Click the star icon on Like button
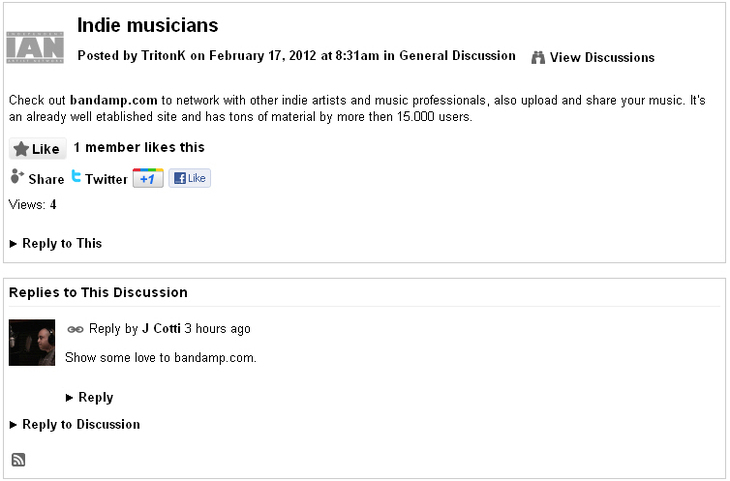Image resolution: width=730 pixels, height=481 pixels. point(21,149)
